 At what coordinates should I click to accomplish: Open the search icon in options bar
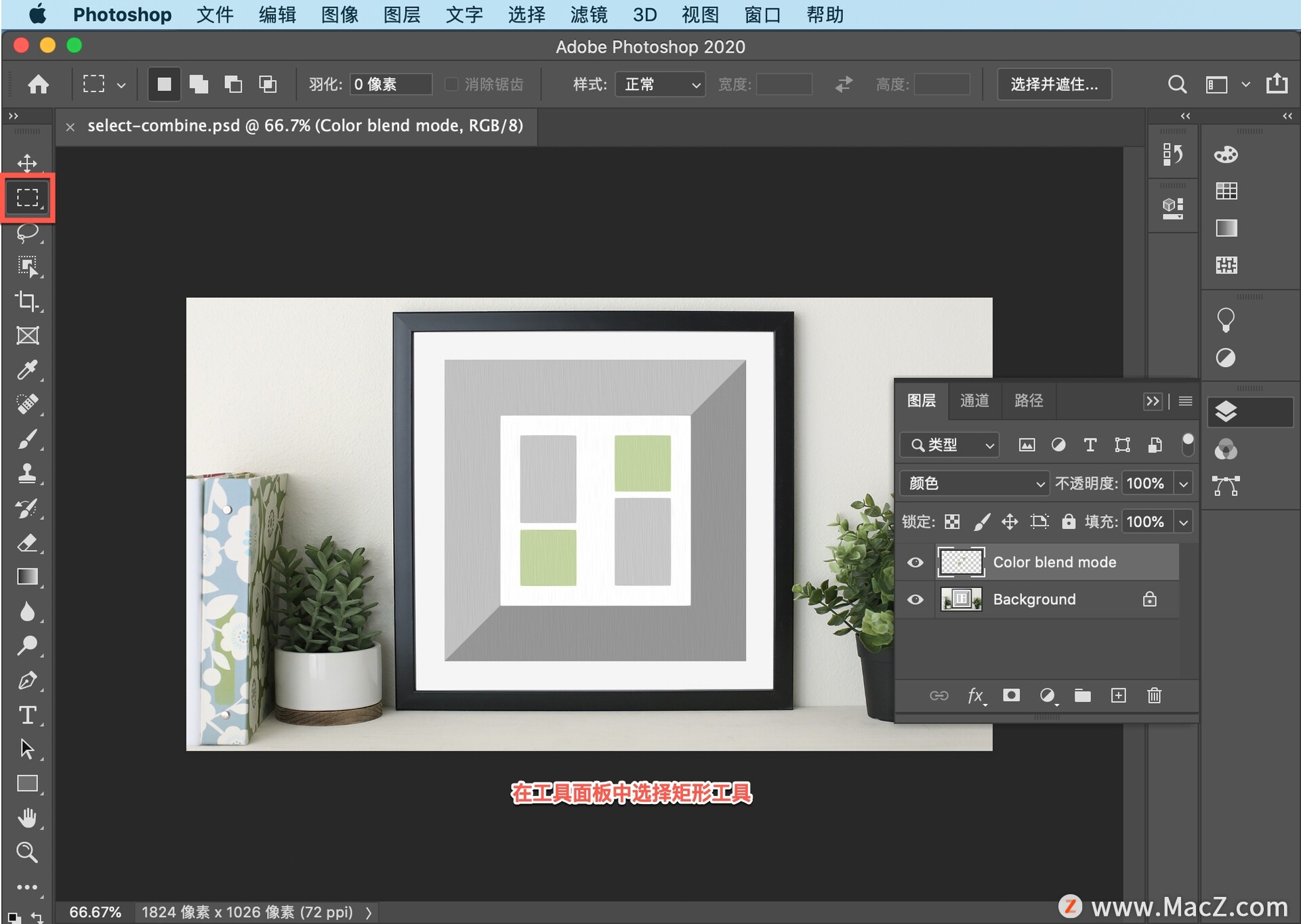coord(1177,84)
